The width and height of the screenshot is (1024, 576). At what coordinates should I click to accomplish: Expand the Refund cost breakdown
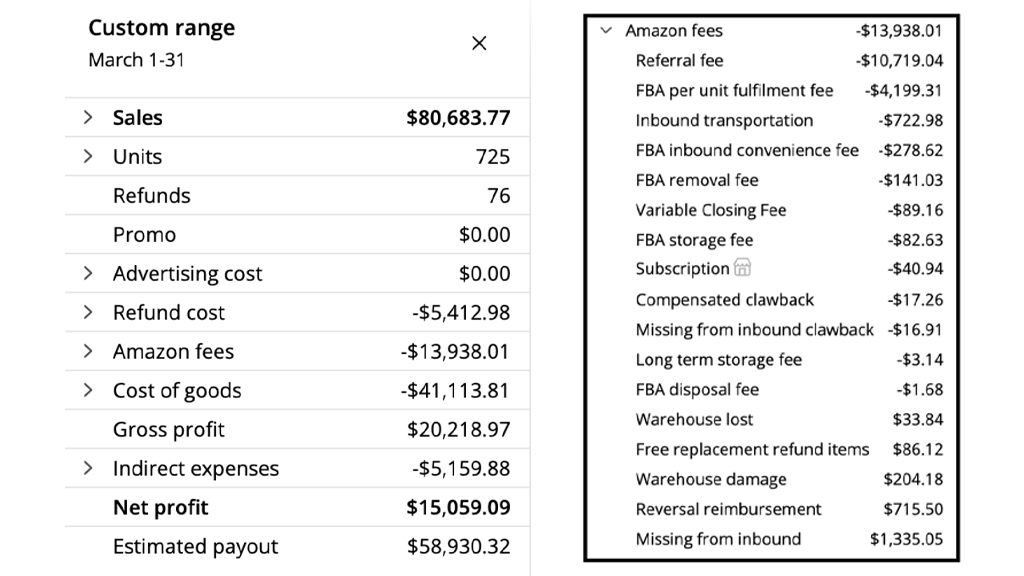(89, 313)
